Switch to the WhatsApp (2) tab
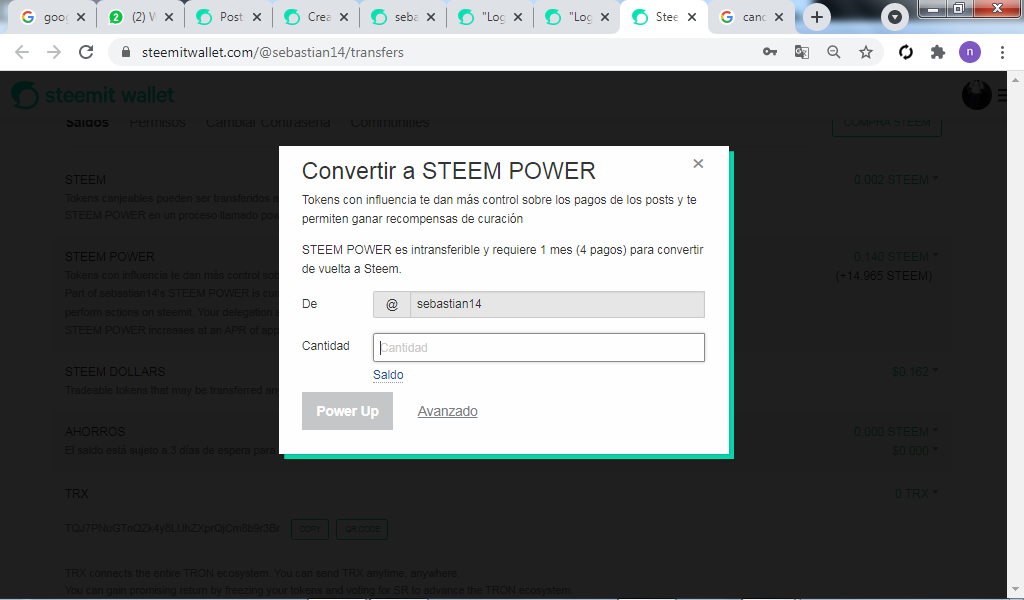This screenshot has height=600, width=1024. (133, 17)
